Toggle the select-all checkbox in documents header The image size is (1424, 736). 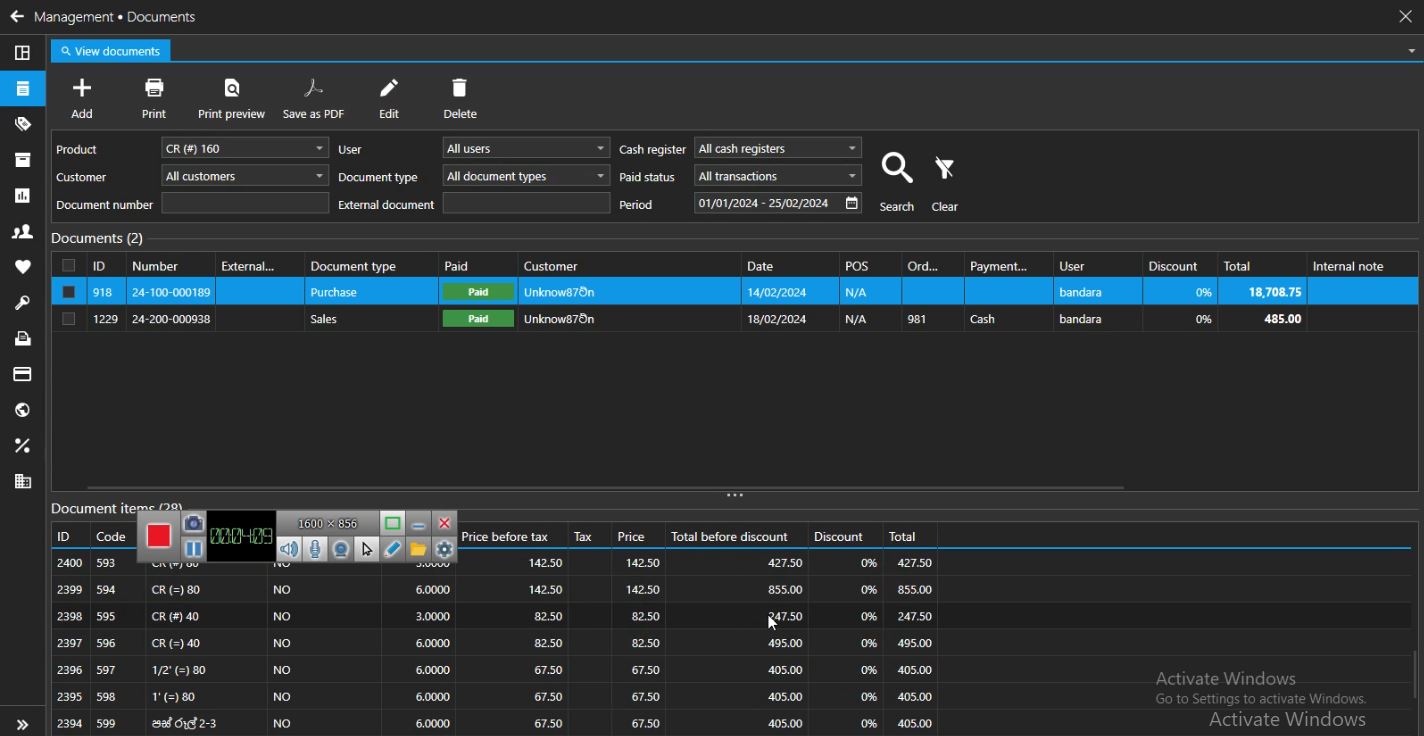69,266
